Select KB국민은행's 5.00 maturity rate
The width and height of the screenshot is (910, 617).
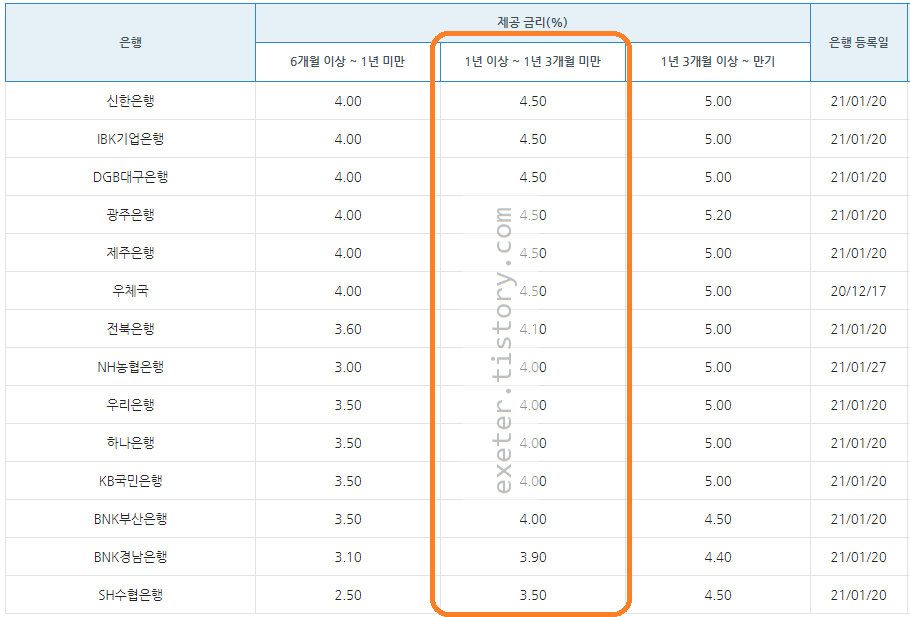click(x=718, y=481)
